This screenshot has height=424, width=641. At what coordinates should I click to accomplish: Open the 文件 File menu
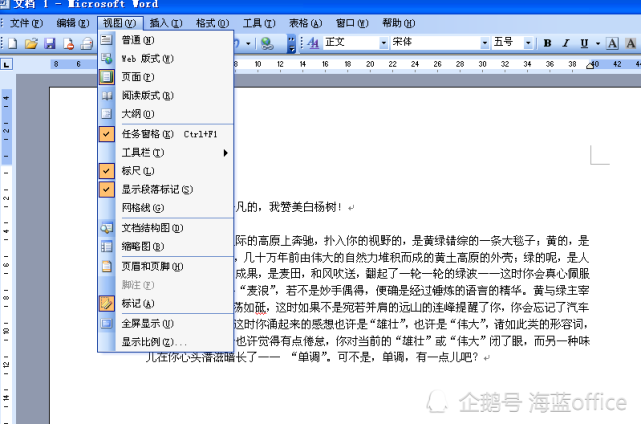[x=26, y=23]
